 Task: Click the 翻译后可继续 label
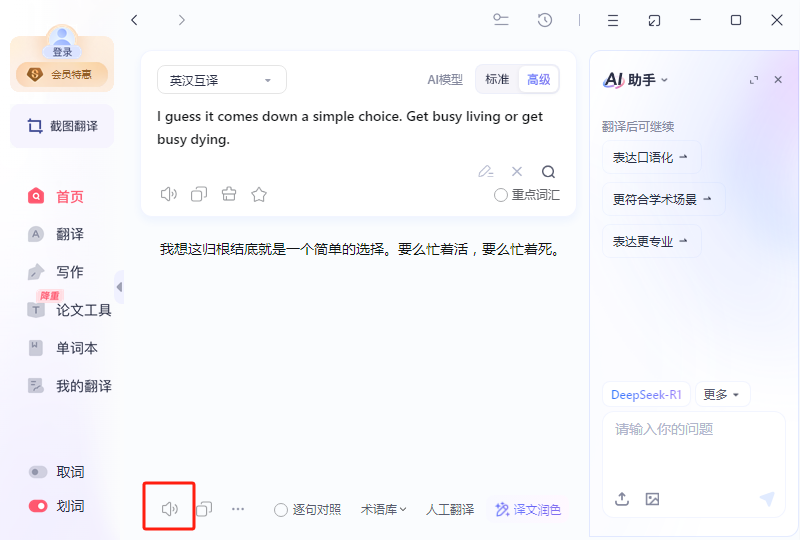click(638, 127)
